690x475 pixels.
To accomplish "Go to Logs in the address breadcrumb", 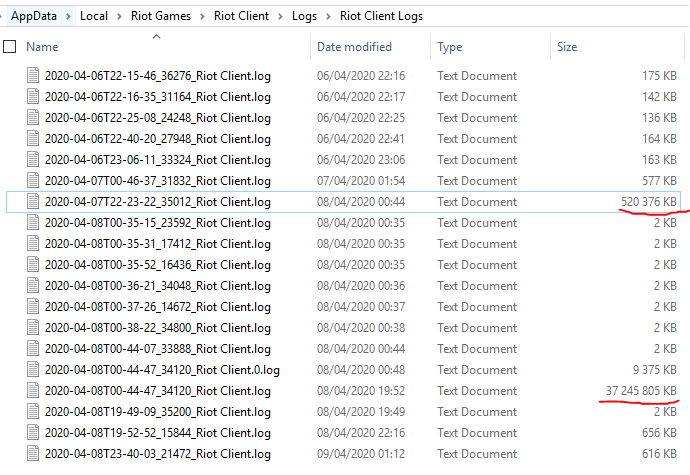I will (304, 16).
